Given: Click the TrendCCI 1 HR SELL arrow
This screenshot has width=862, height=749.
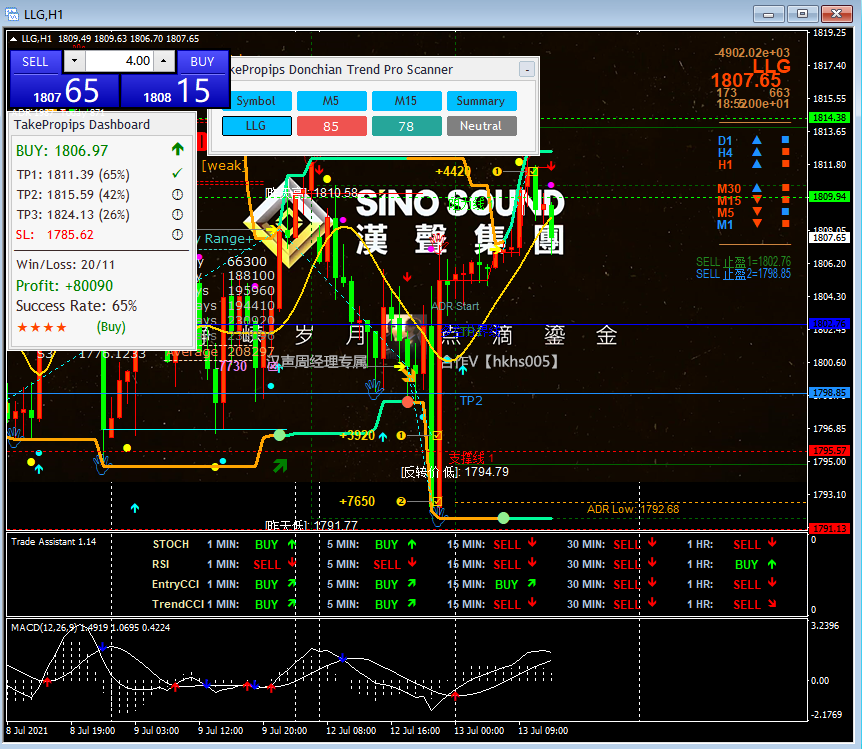Looking at the screenshot, I should 772,604.
